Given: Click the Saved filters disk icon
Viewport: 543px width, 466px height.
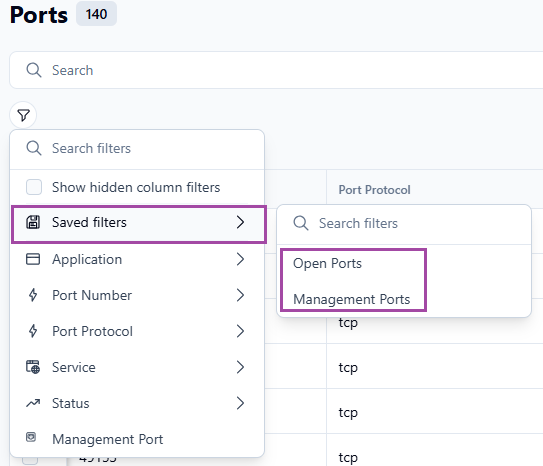Looking at the screenshot, I should point(33,222).
